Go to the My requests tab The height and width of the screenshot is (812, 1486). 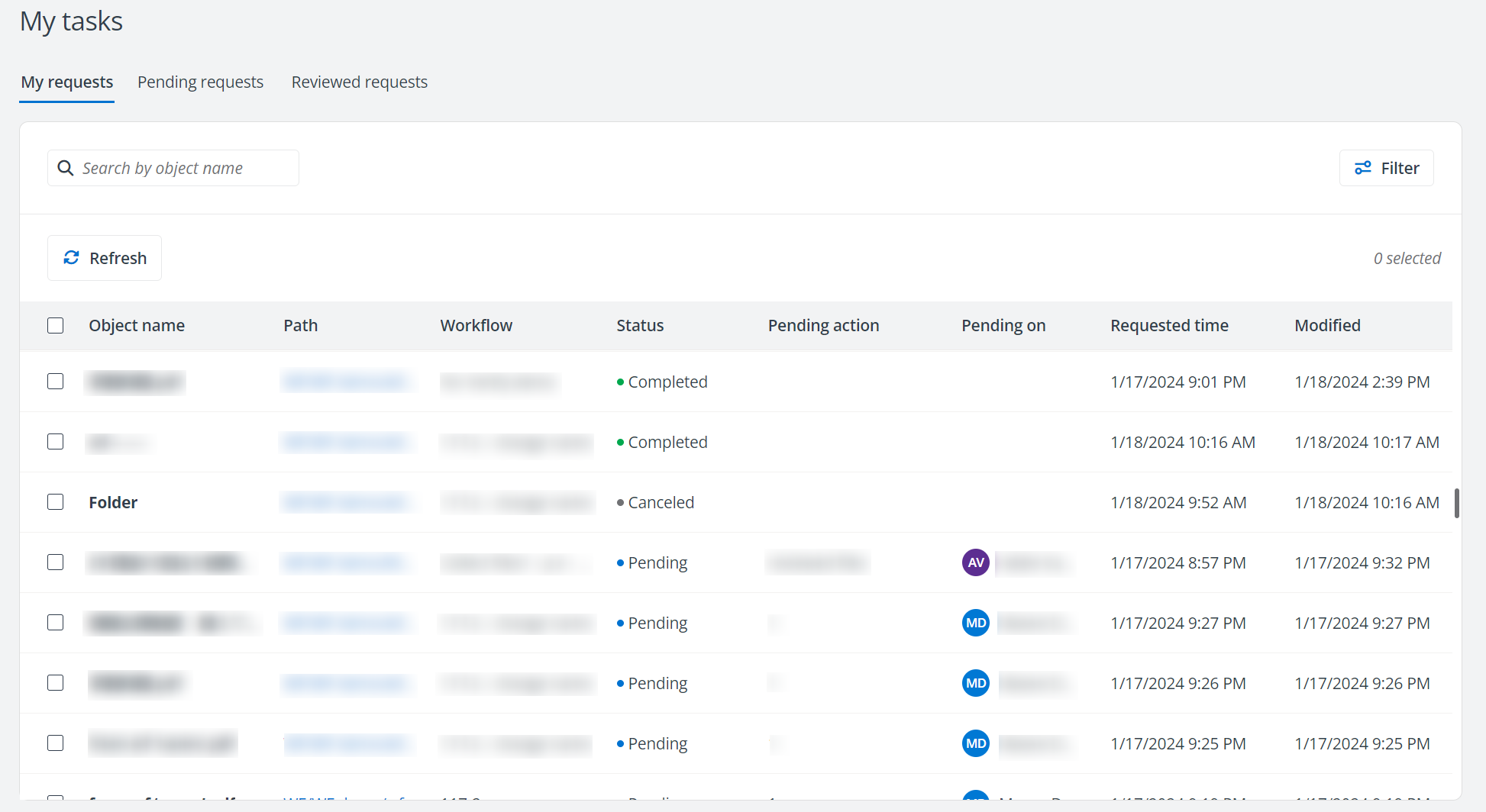[67, 82]
